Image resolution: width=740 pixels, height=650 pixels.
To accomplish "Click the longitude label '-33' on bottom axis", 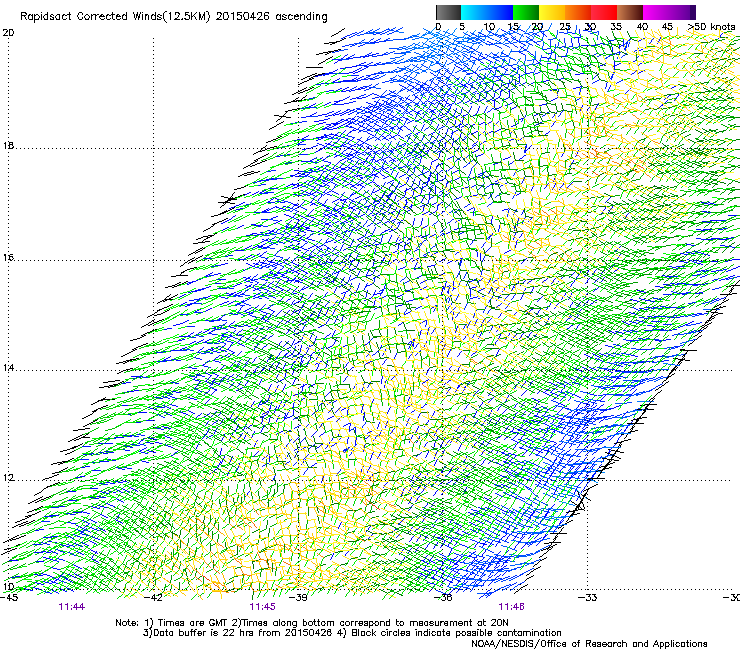I will click(588, 598).
